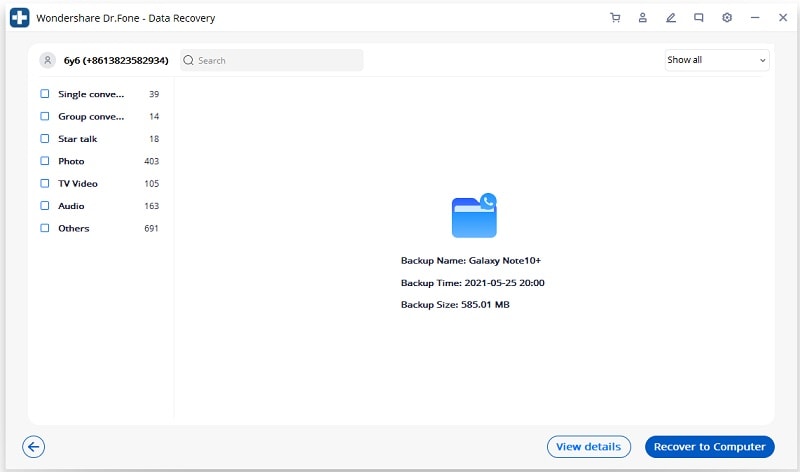Open the Others category

pos(73,229)
